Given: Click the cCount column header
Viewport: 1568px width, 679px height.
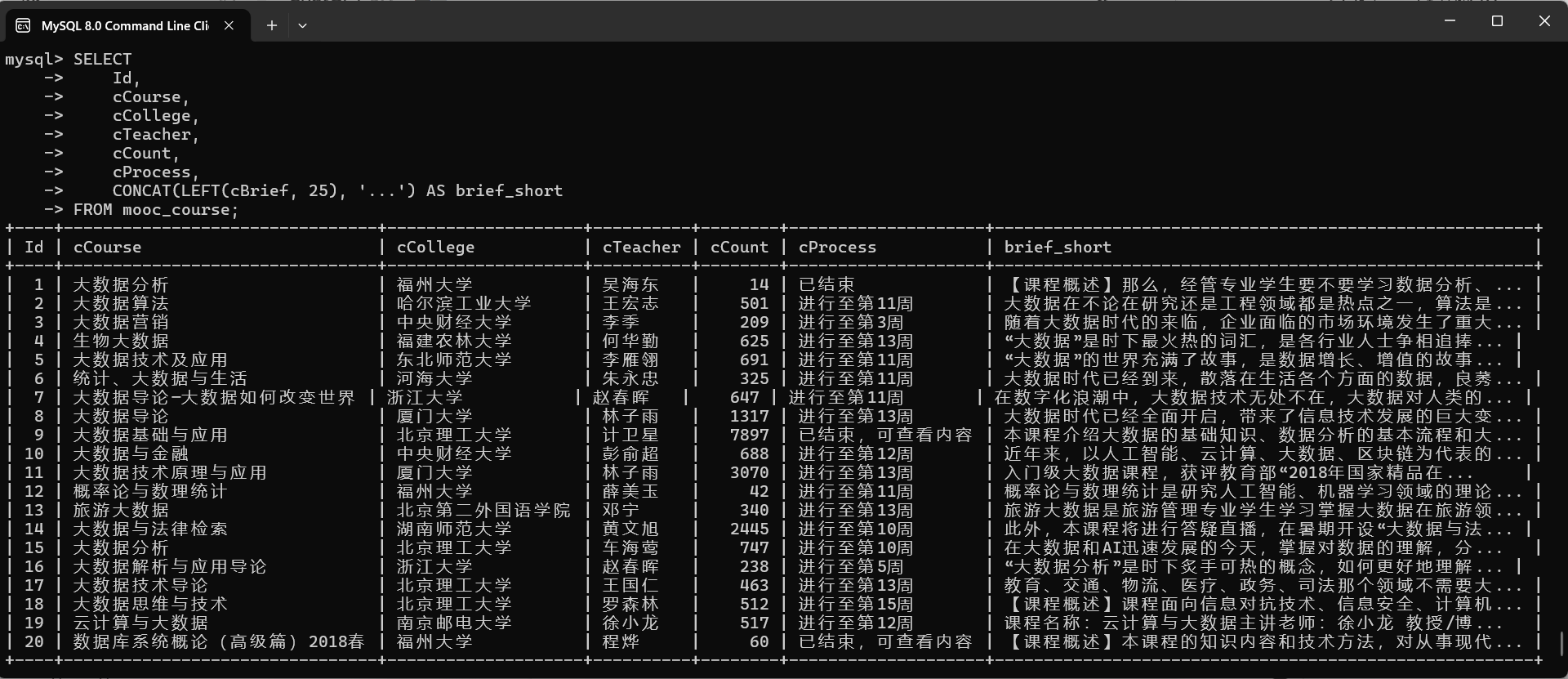Looking at the screenshot, I should coord(739,247).
